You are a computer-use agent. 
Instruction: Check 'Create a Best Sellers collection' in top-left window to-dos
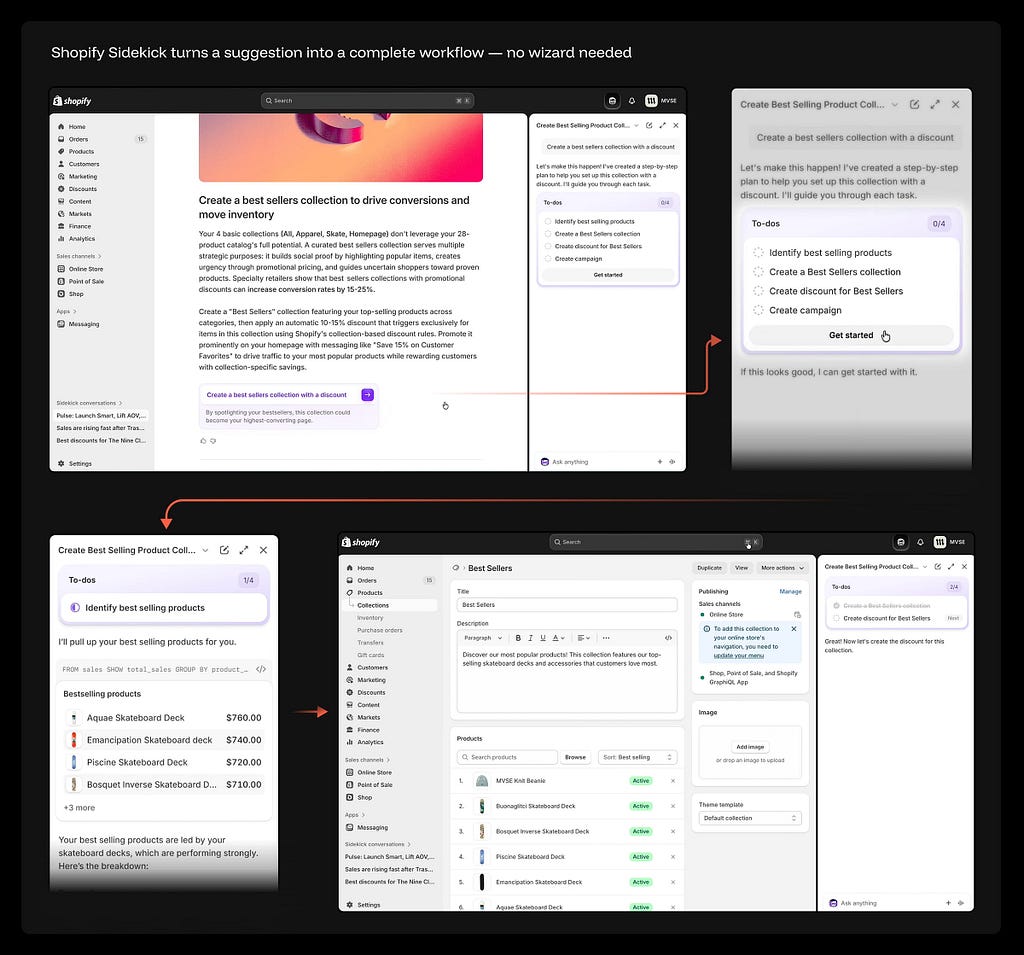tap(547, 234)
